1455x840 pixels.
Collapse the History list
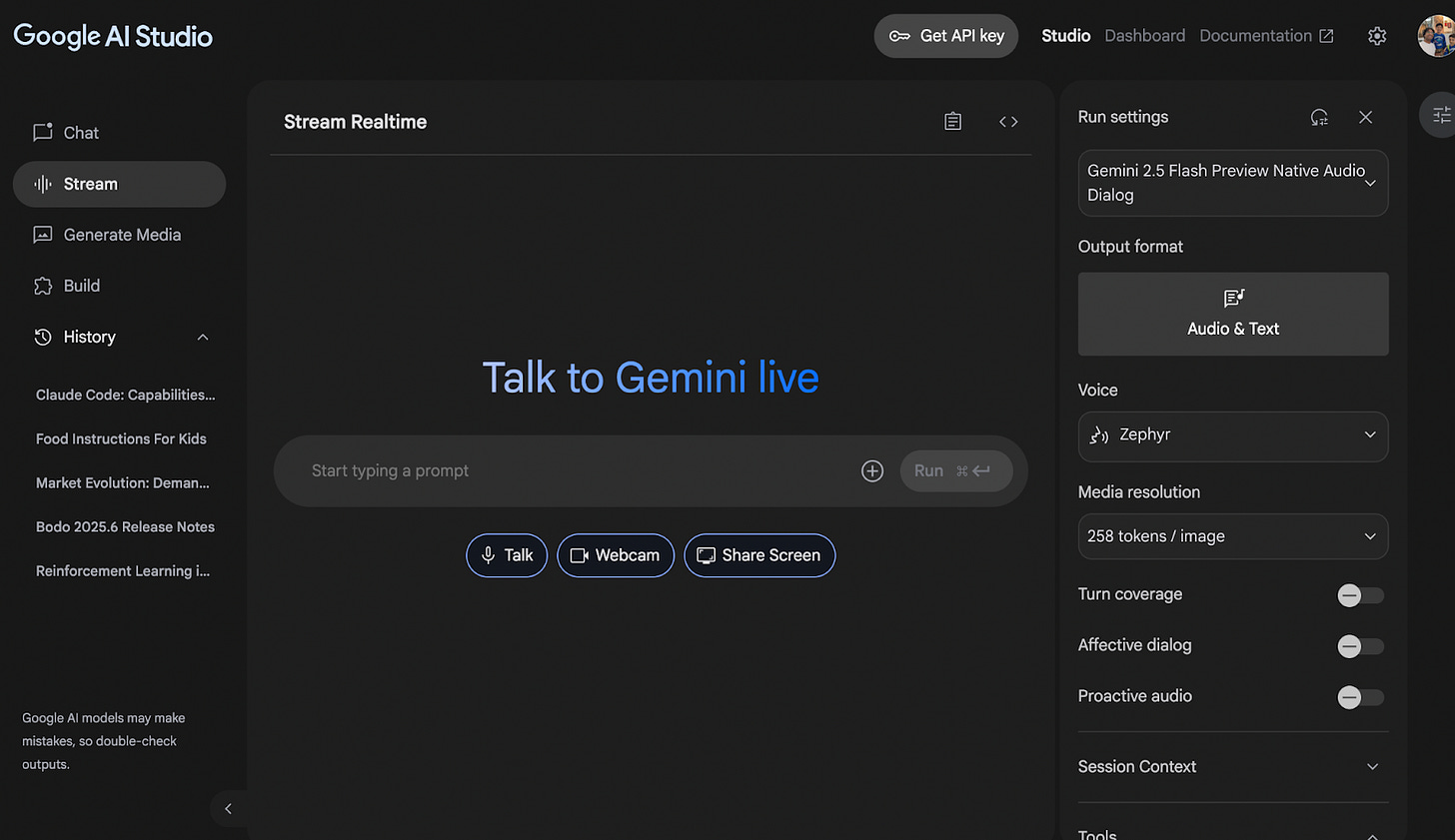[x=203, y=338]
